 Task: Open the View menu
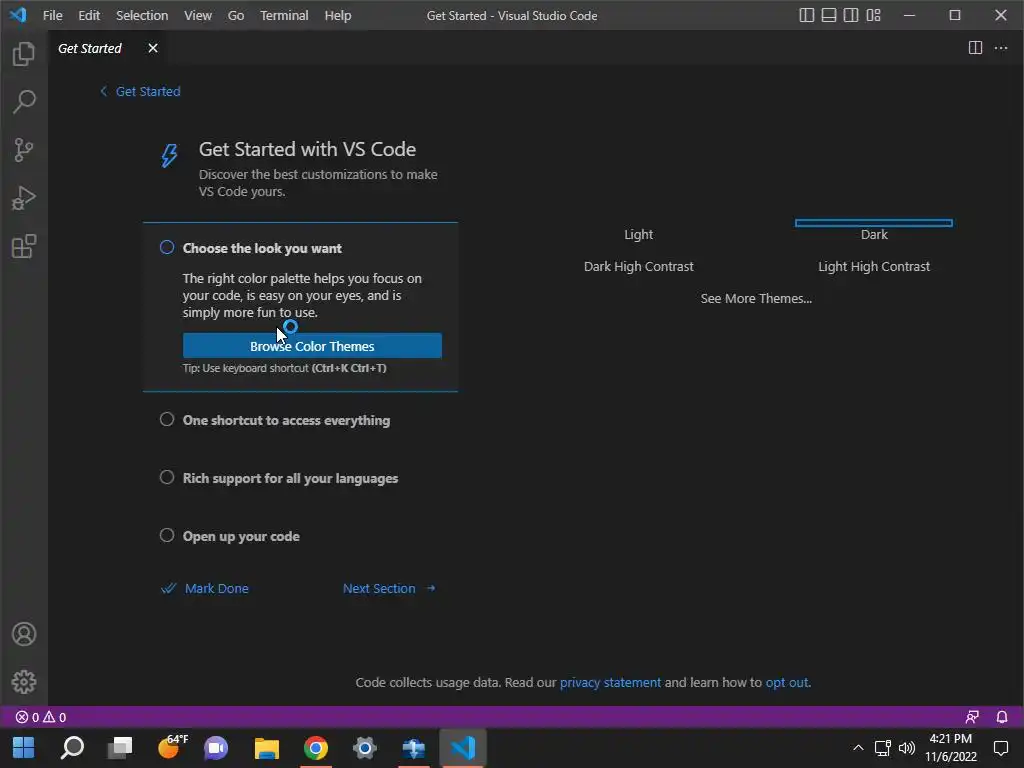pyautogui.click(x=198, y=15)
